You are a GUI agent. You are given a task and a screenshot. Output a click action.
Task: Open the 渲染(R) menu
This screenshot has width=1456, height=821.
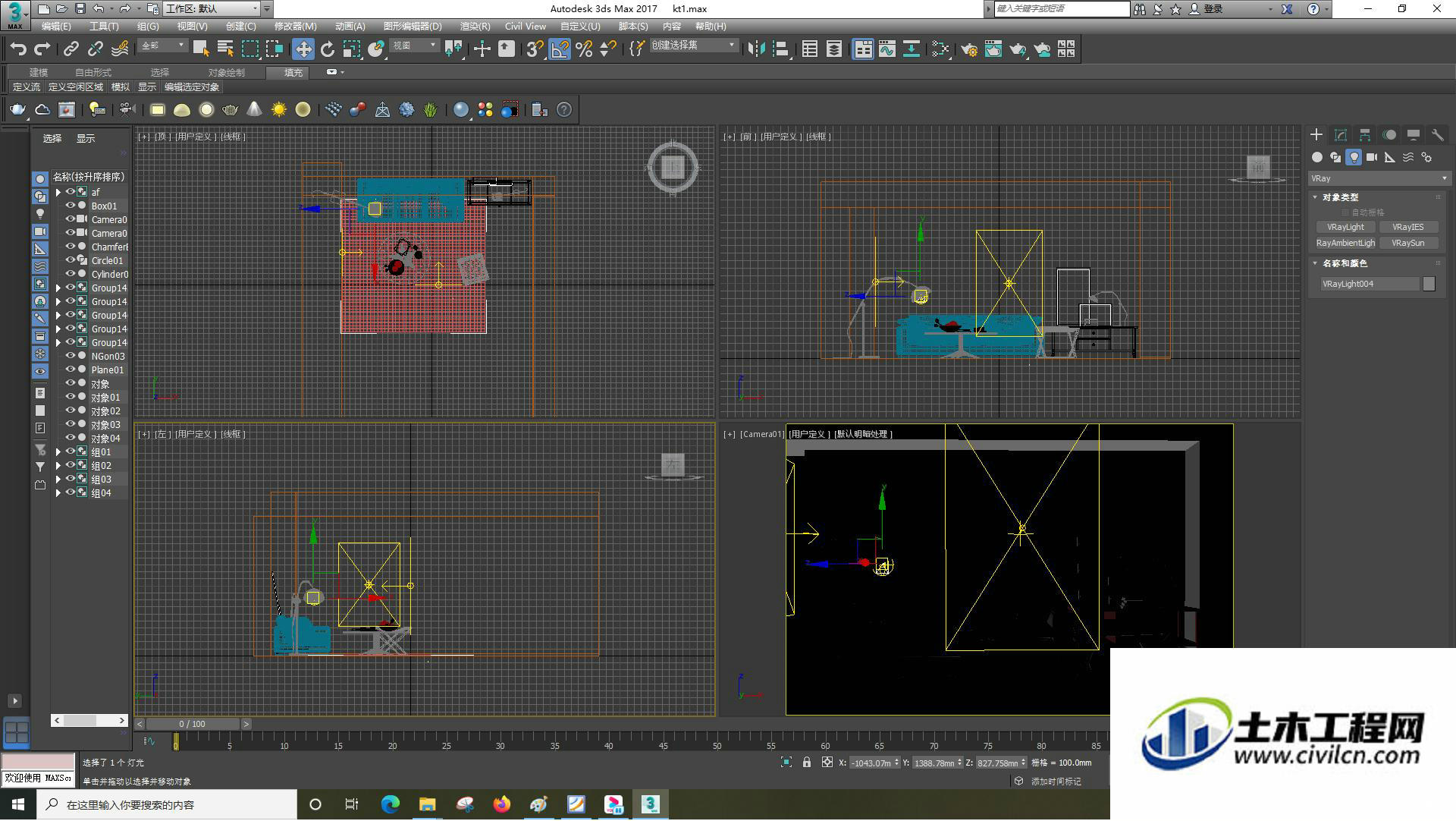(475, 27)
